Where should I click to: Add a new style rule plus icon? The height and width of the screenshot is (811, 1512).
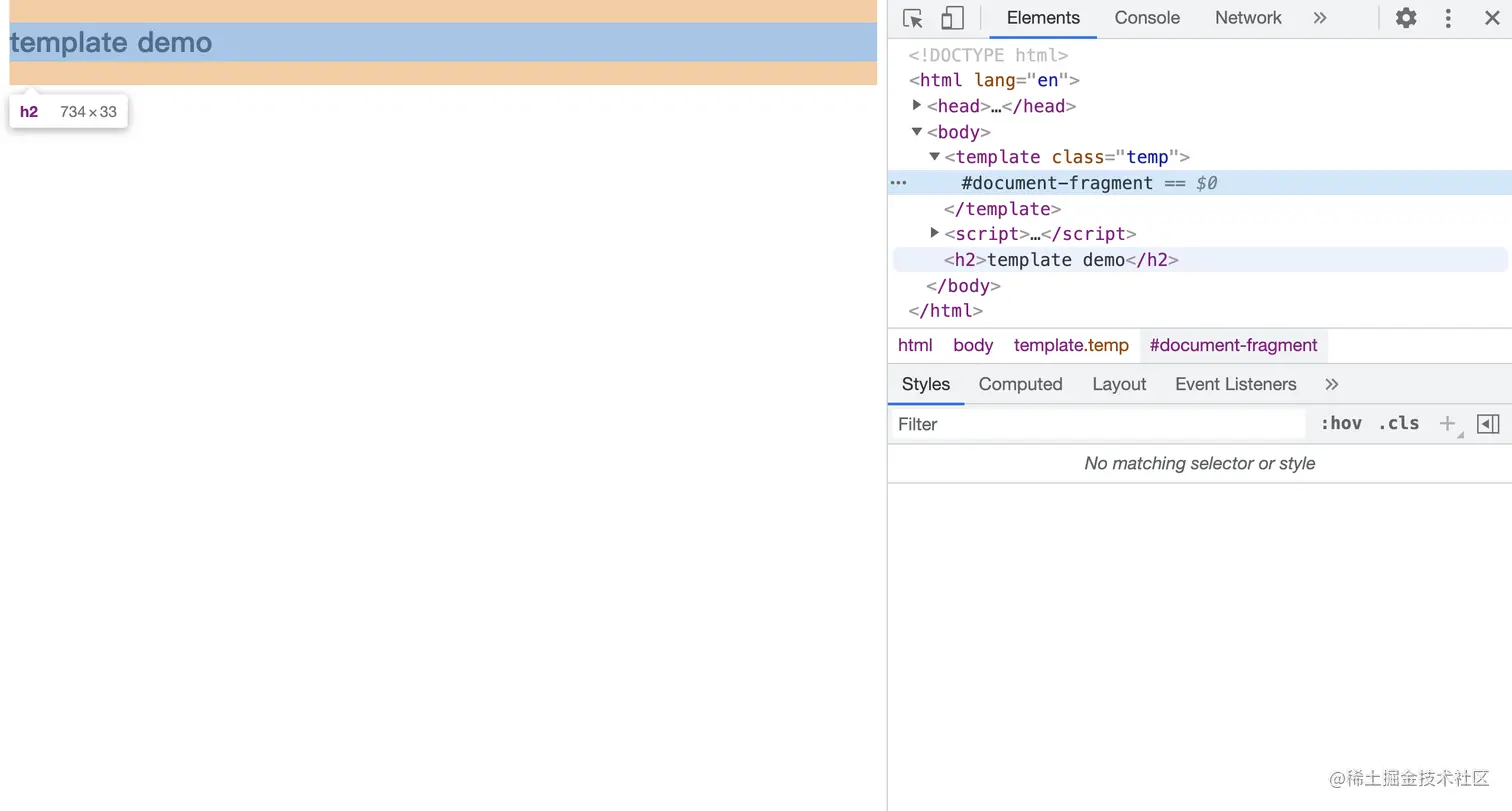(x=1447, y=424)
